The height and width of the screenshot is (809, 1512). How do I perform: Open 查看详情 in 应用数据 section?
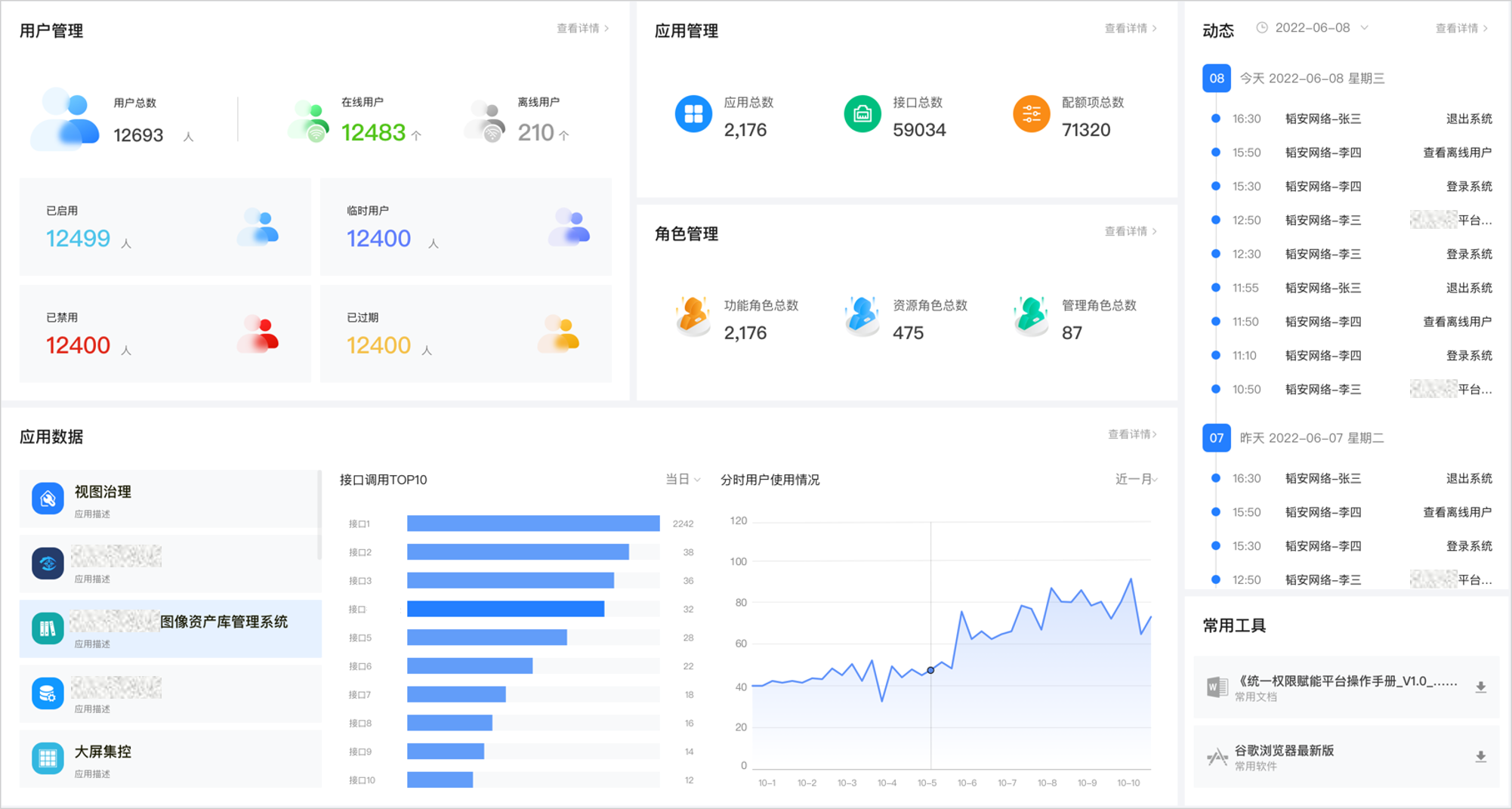tap(1132, 434)
